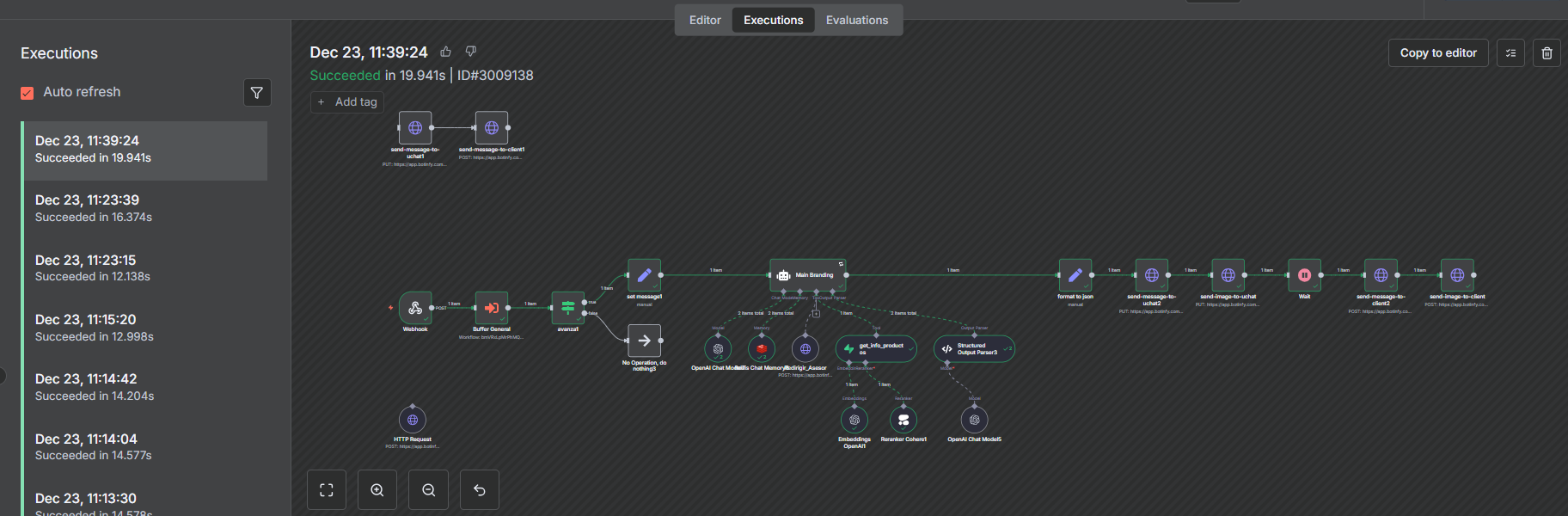The image size is (1568, 516).
Task: Click the thumbs up rating icon
Action: point(445,52)
